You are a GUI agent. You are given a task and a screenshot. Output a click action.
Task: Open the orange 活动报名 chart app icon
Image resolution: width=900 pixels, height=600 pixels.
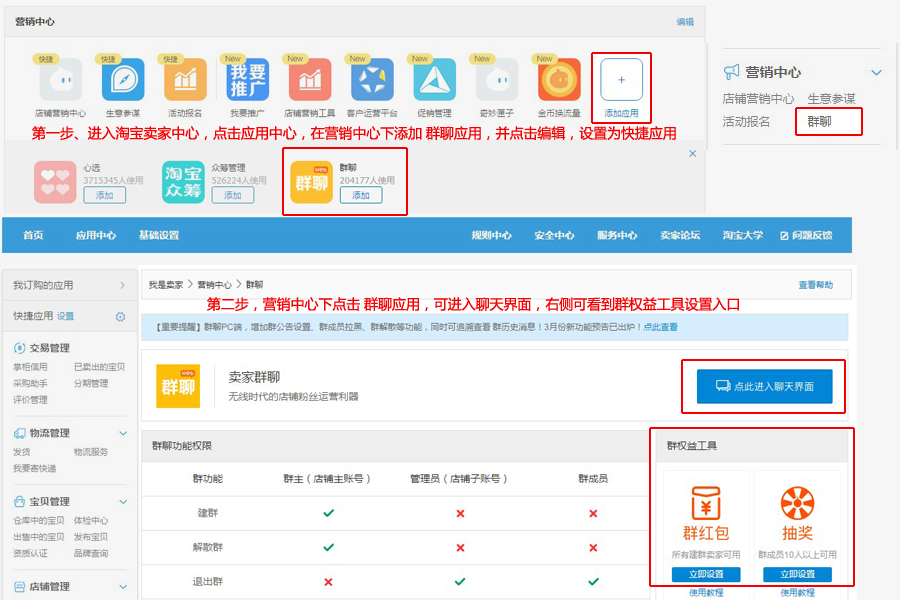point(185,80)
